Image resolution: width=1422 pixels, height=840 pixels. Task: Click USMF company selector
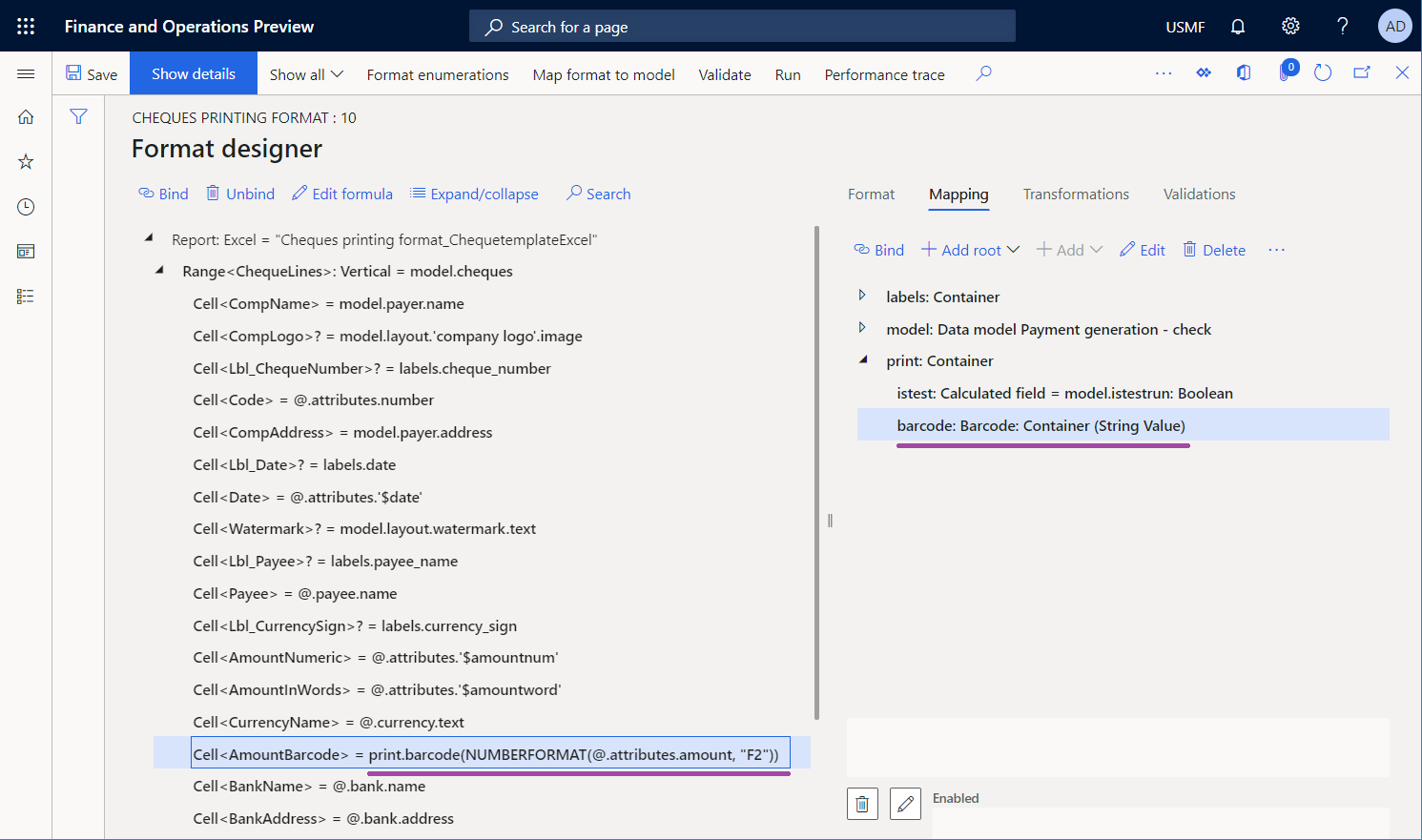click(x=1185, y=27)
